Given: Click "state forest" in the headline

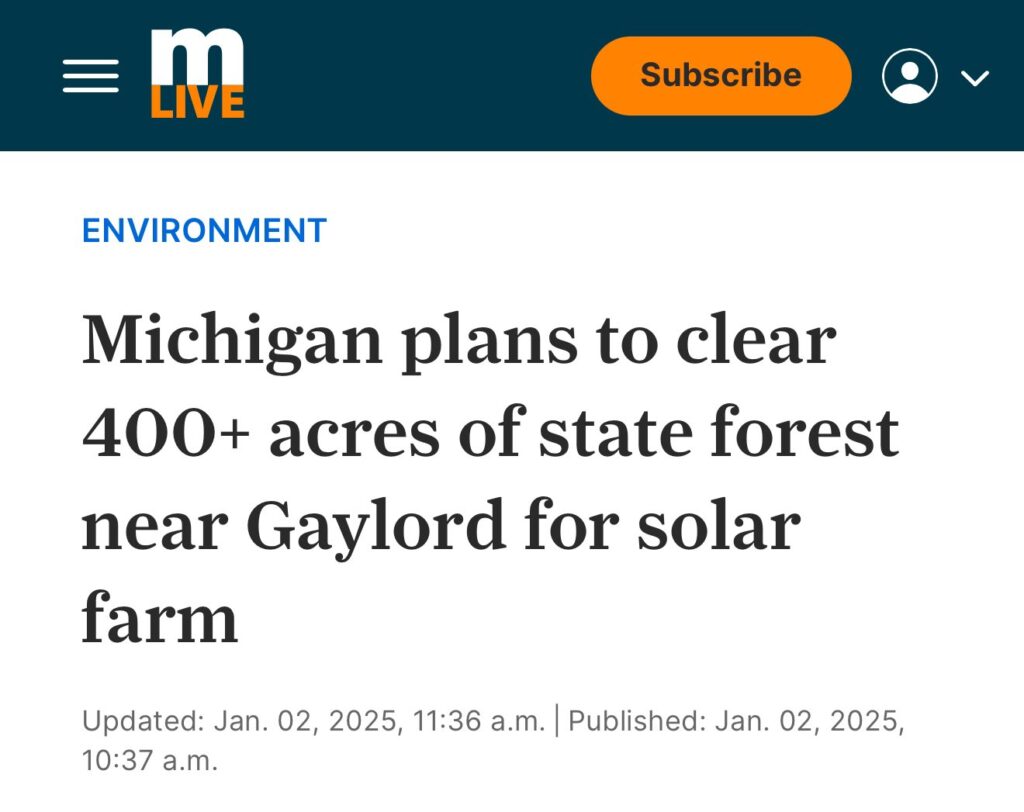Looking at the screenshot, I should click(719, 432).
